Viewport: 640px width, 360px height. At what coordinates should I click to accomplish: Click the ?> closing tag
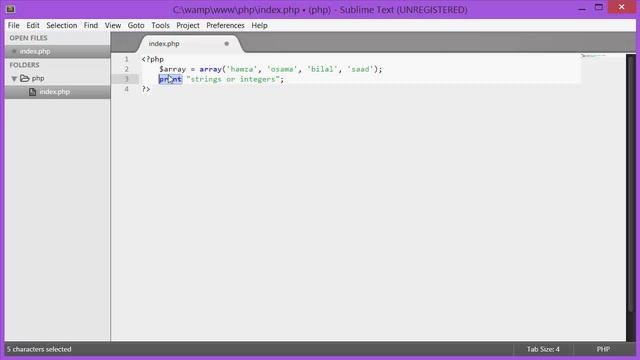[146, 89]
